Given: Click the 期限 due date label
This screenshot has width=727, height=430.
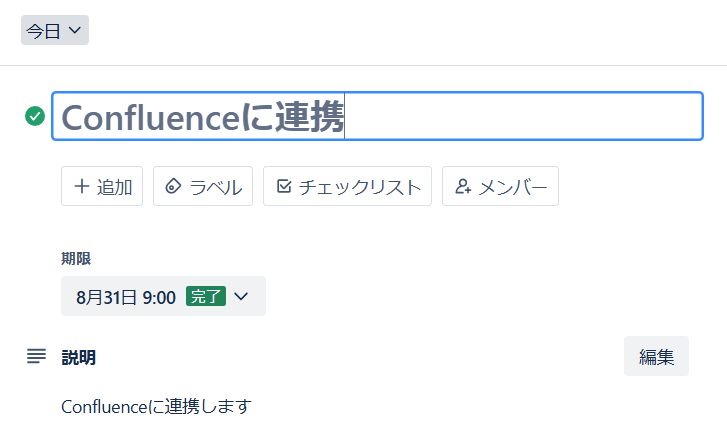Looking at the screenshot, I should click(x=76, y=258).
